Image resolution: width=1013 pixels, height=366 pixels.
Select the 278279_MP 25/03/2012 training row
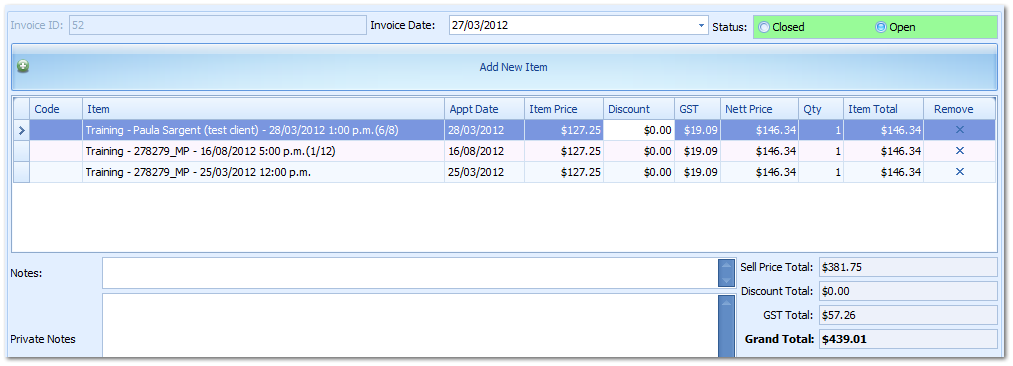[505, 172]
